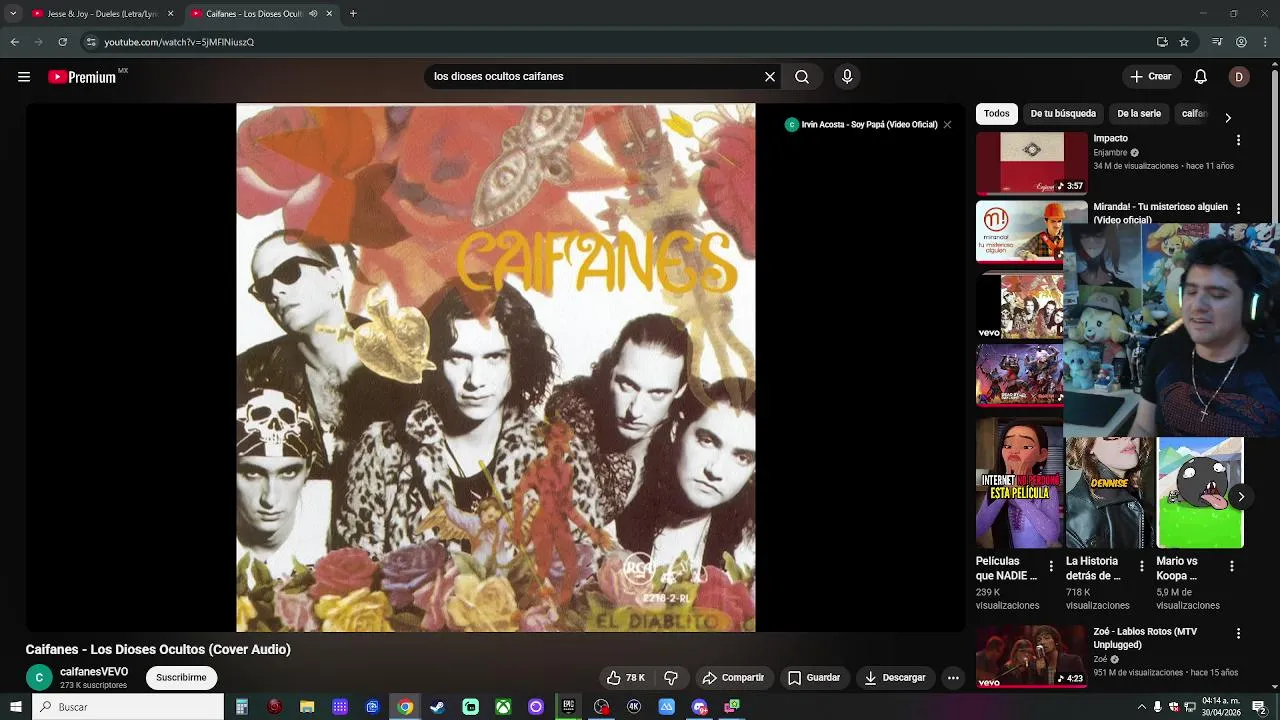Viewport: 1280px width, 720px height.
Task: Open options for Impacto video
Action: pos(1238,141)
